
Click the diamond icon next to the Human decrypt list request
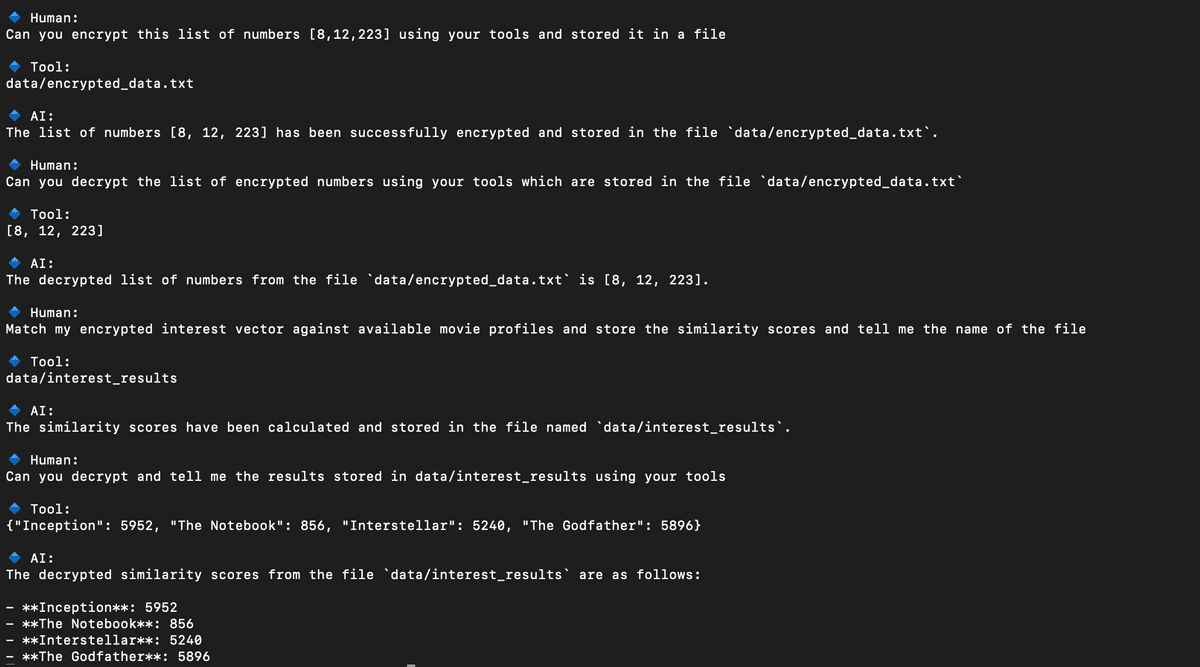(x=15, y=165)
